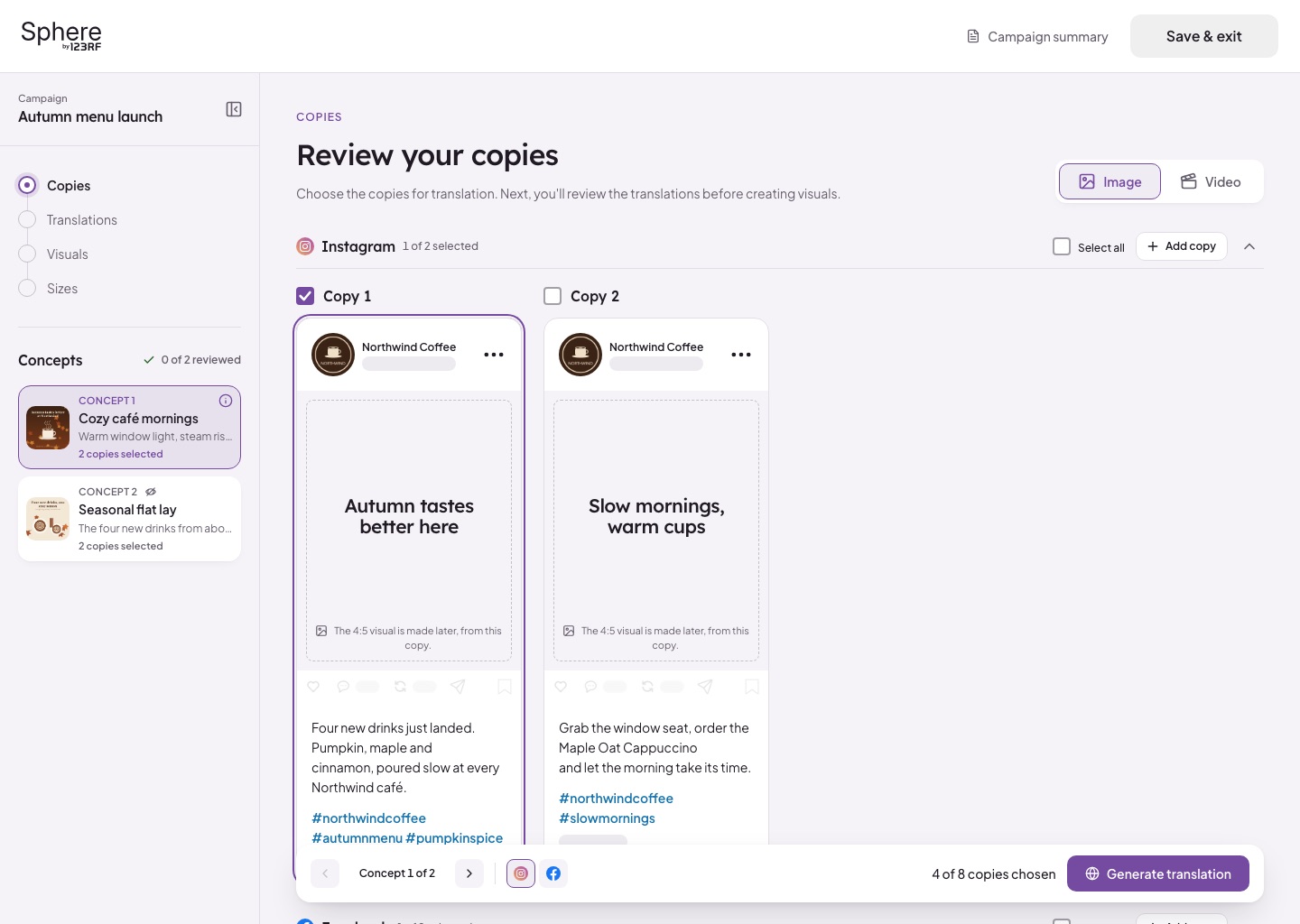1300x924 pixels.
Task: Select the Translations step radio
Action: 28,219
